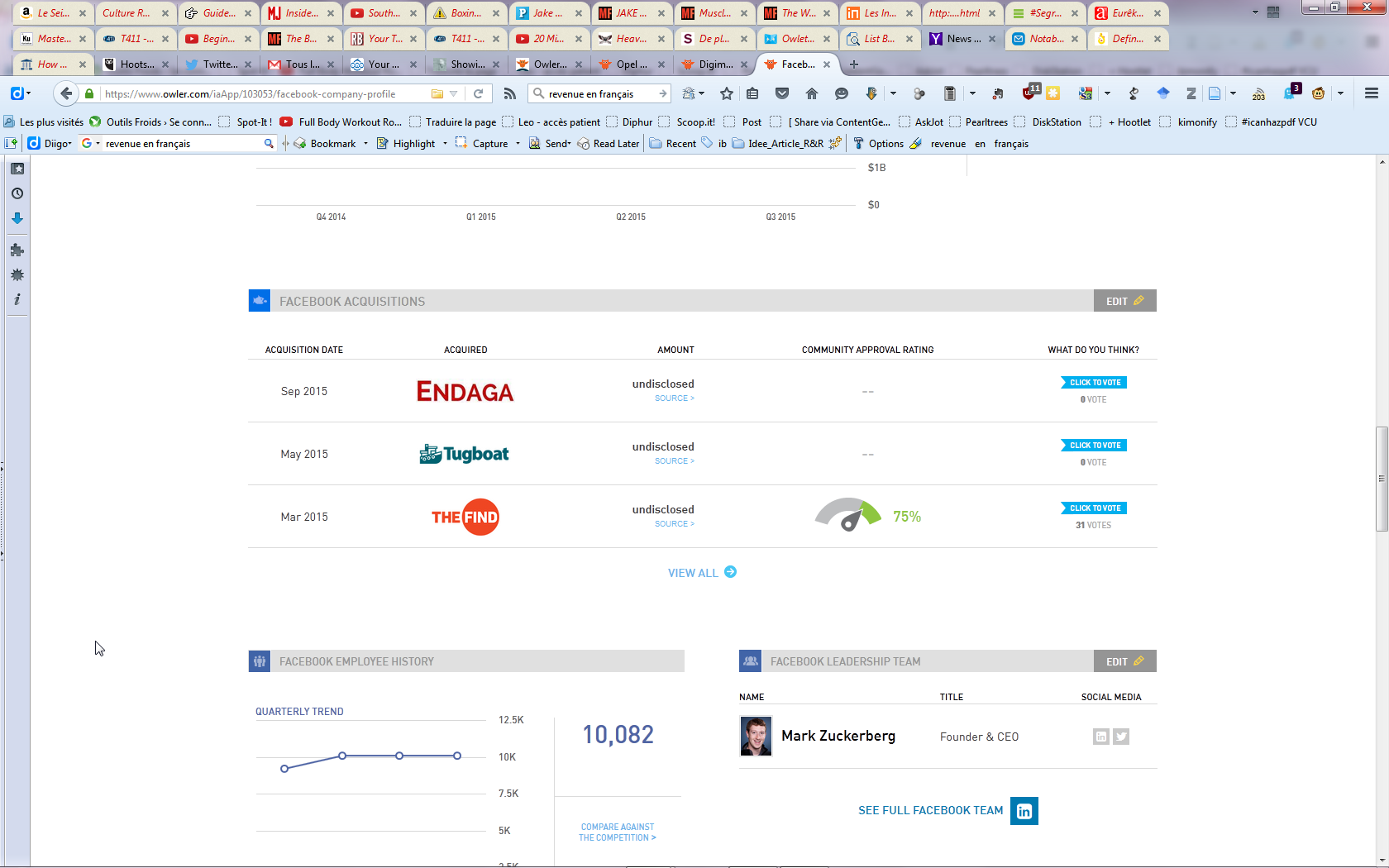1389x868 pixels.
Task: Switch to the 'News ...' Yahoo tab
Action: [x=962, y=38]
